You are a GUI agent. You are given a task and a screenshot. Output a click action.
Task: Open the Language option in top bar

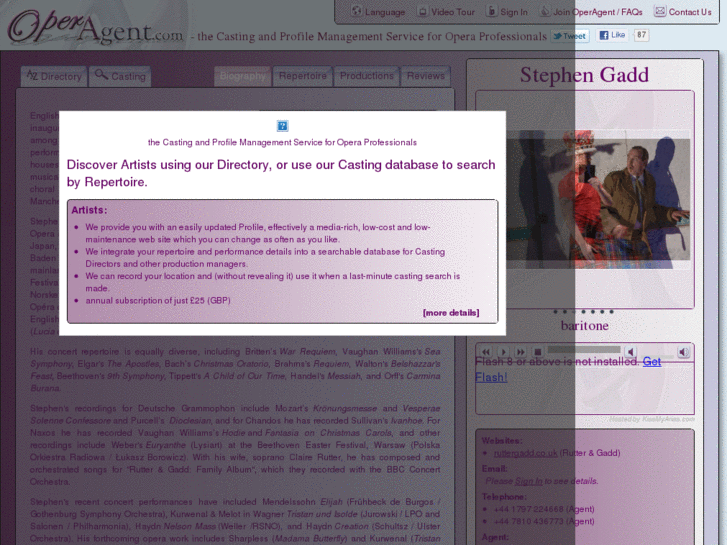click(385, 12)
